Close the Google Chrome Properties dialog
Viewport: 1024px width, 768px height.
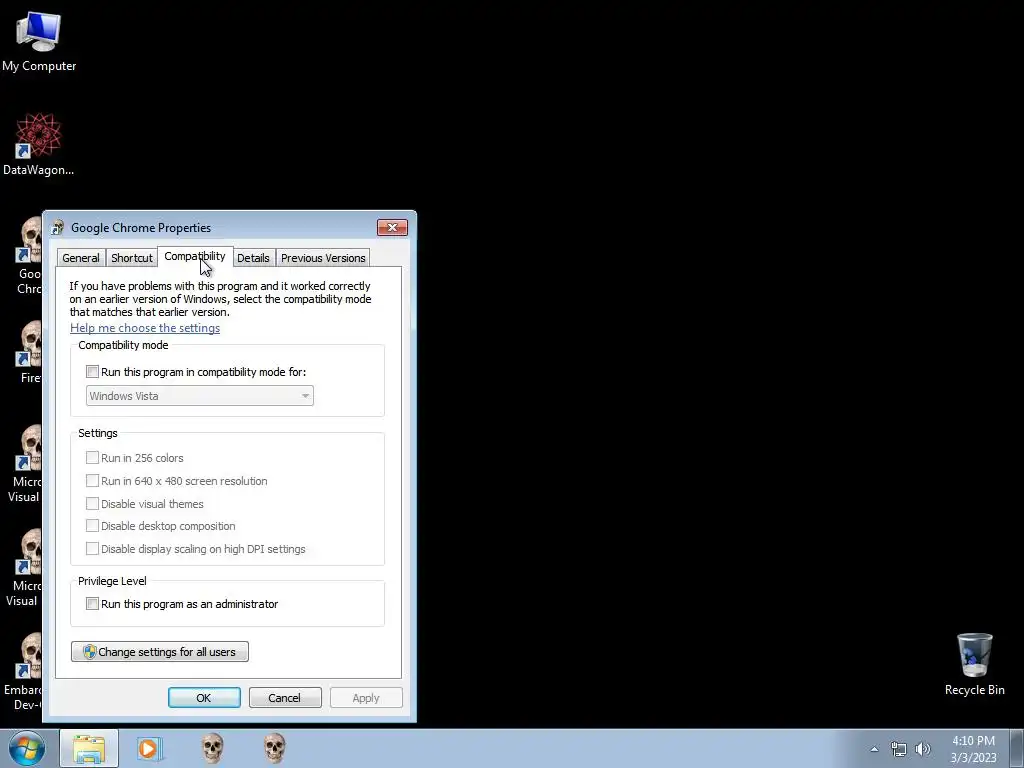[392, 227]
